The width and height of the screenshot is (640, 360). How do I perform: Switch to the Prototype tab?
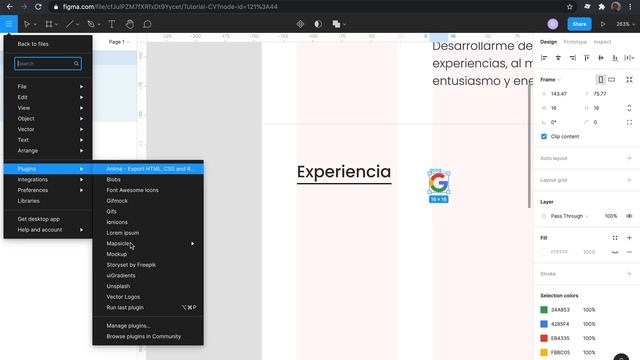pos(575,42)
